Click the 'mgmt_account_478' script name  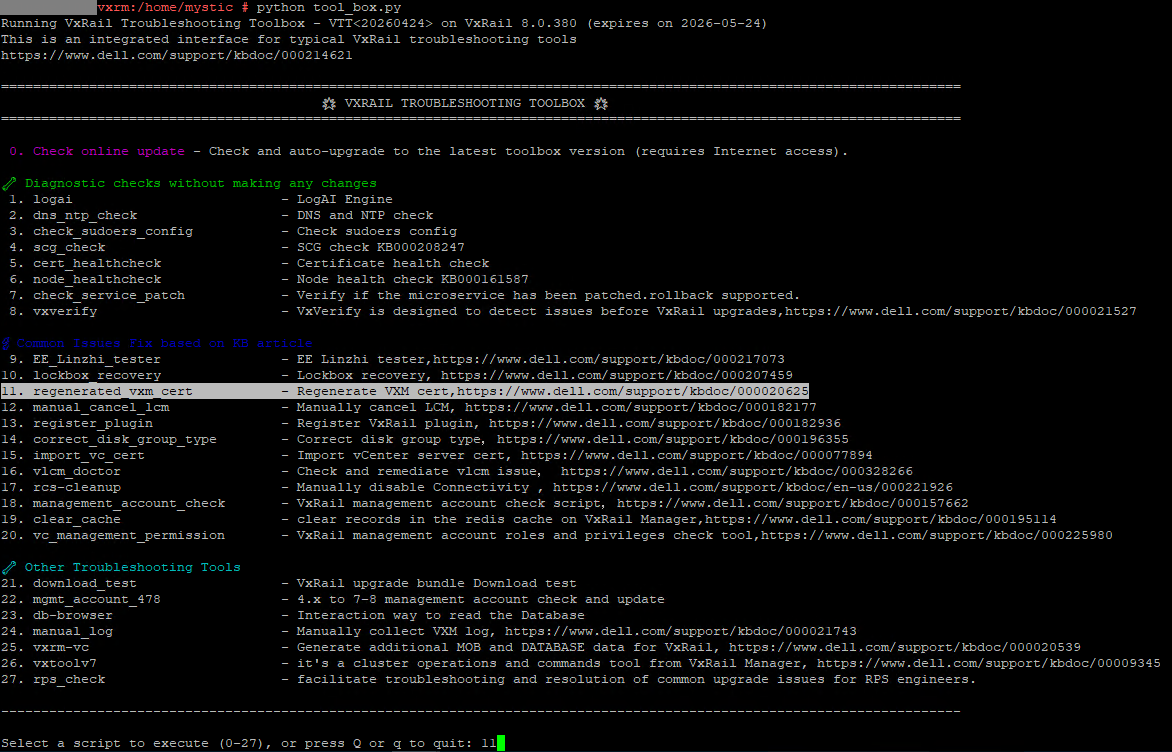coord(96,600)
